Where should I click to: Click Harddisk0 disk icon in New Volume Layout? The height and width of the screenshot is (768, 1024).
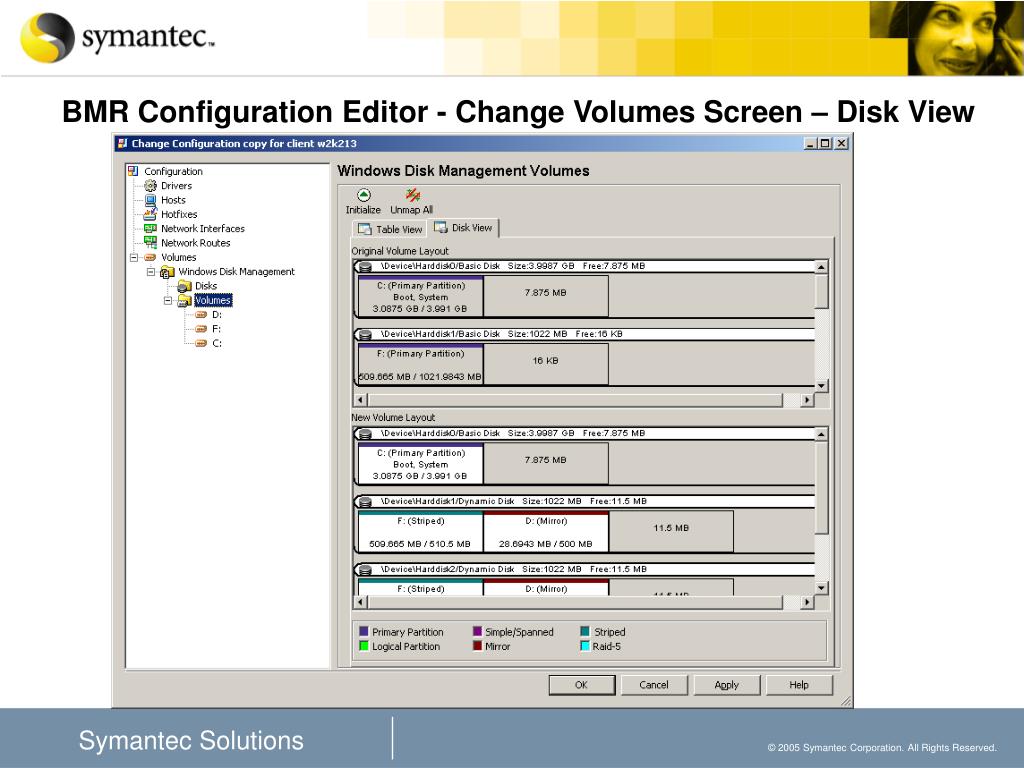[366, 434]
